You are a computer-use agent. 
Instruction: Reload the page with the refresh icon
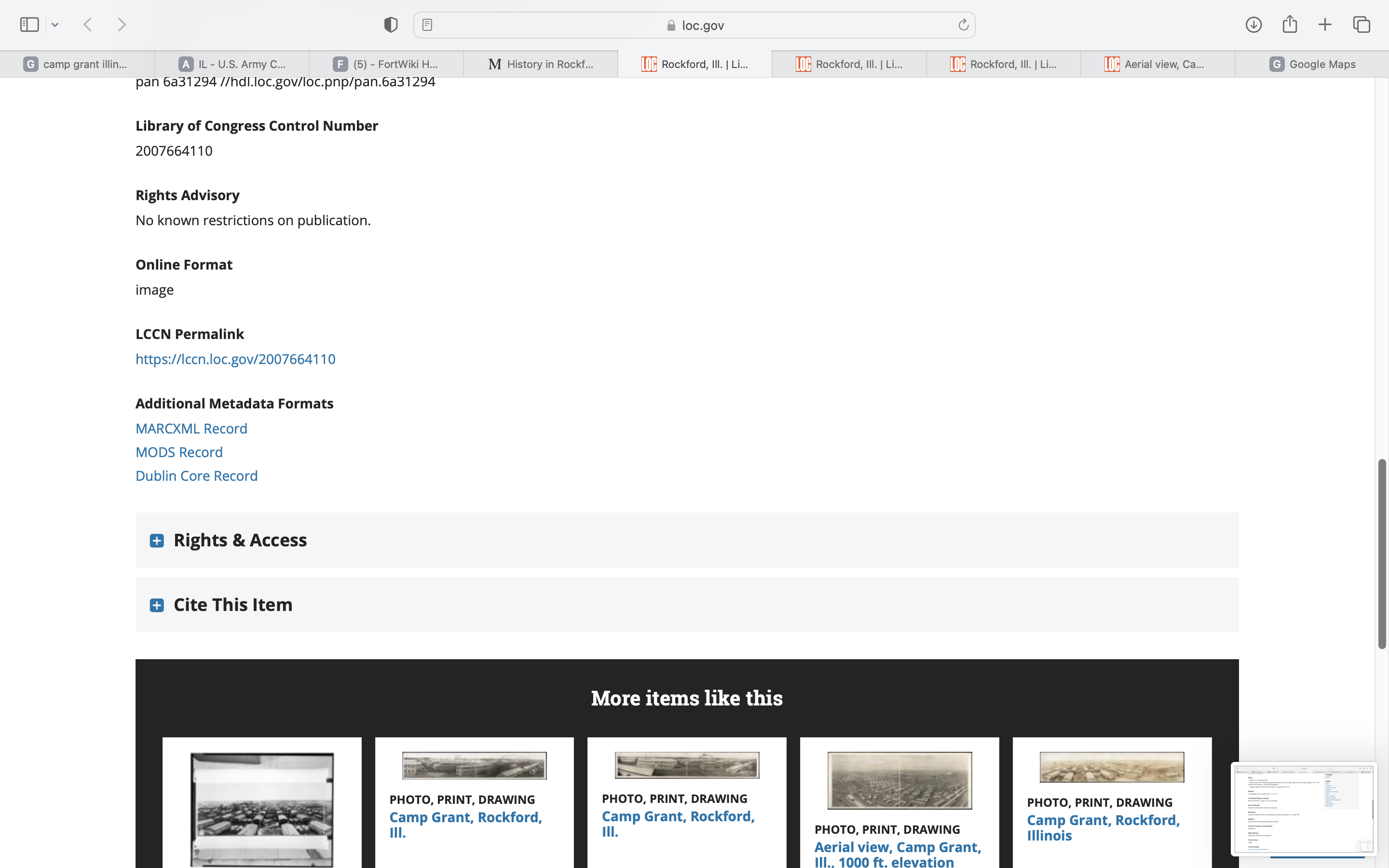click(x=963, y=25)
